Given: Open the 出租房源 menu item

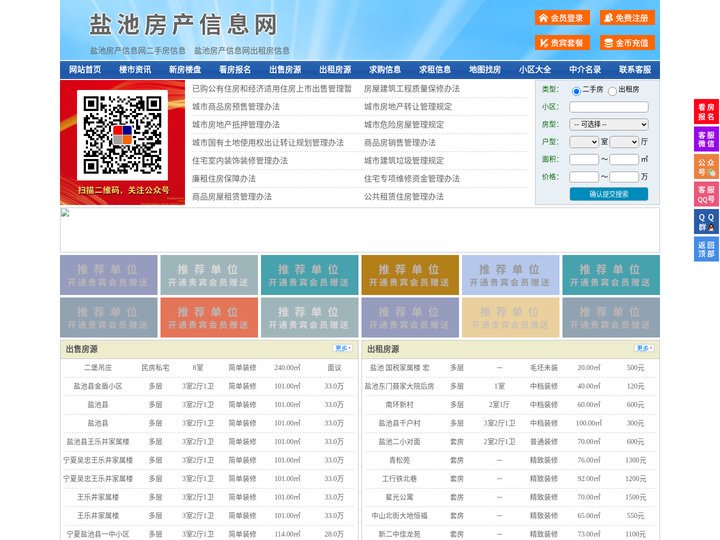Looking at the screenshot, I should coord(335,70).
